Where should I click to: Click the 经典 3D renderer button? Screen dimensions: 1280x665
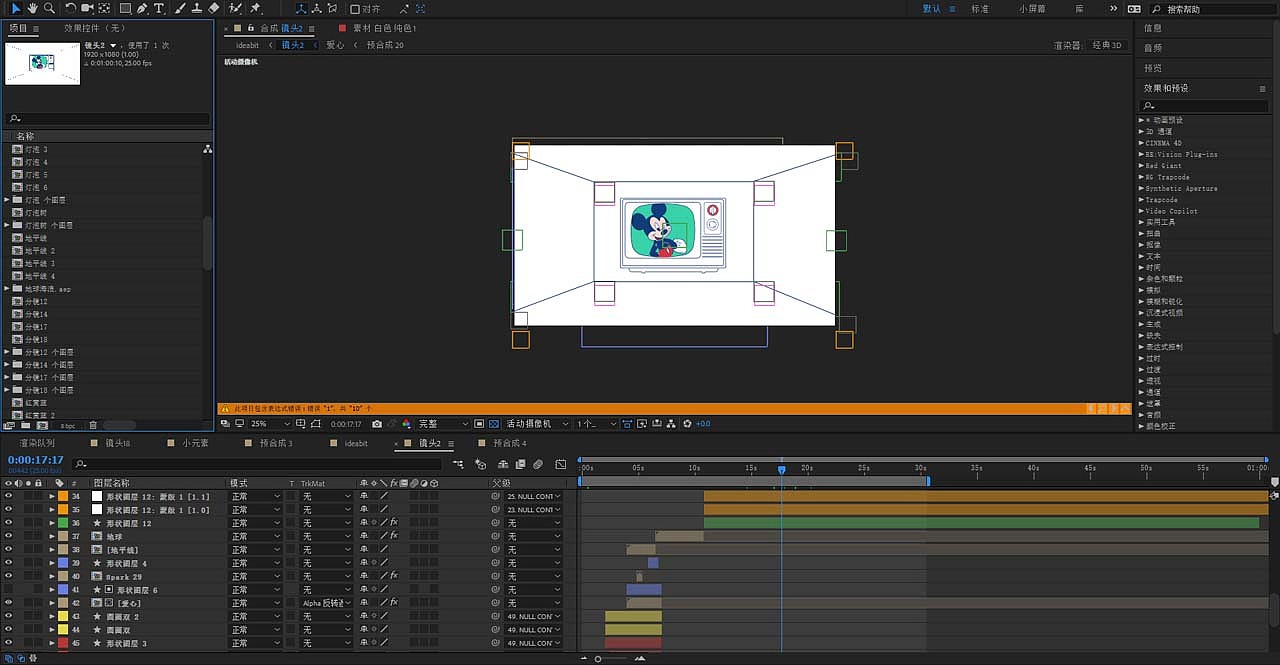tap(1107, 45)
